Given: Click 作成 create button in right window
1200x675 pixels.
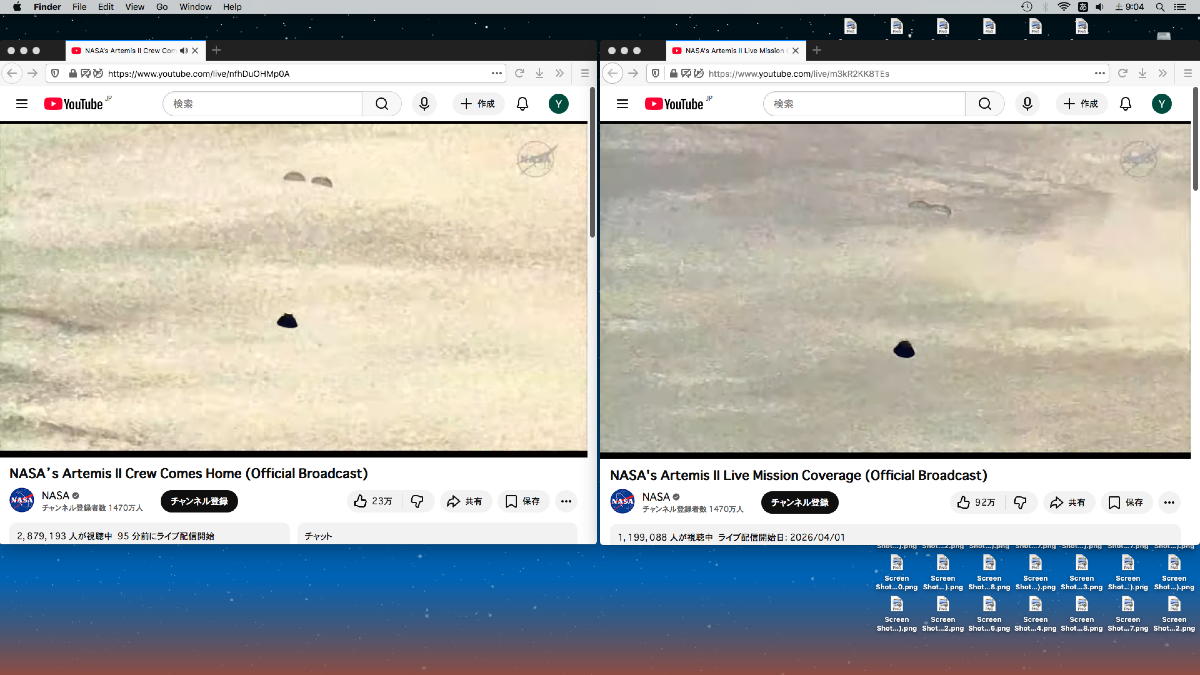Looking at the screenshot, I should pos(1080,104).
